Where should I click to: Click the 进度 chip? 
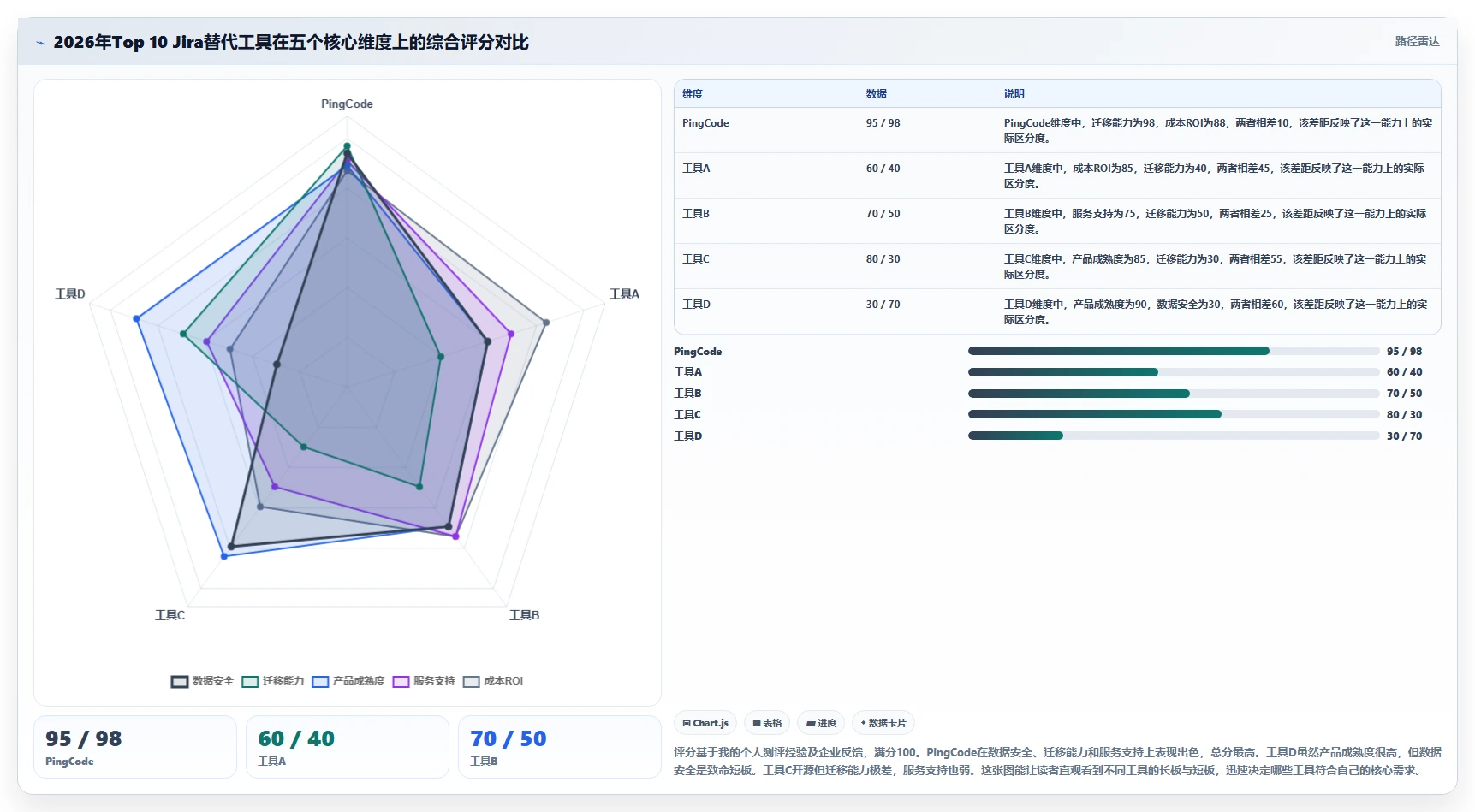coord(821,723)
